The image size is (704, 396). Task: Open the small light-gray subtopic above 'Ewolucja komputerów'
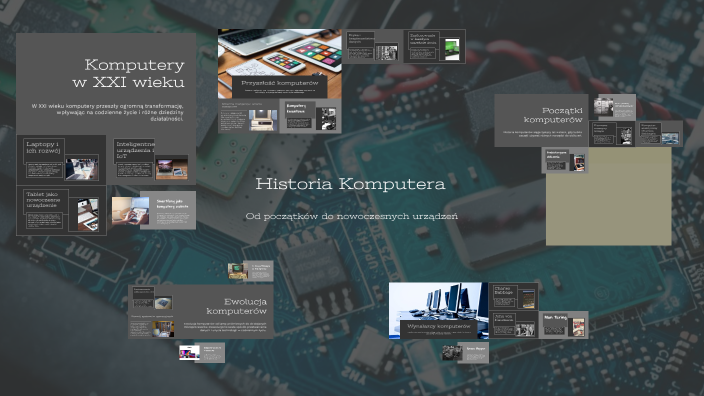(251, 271)
